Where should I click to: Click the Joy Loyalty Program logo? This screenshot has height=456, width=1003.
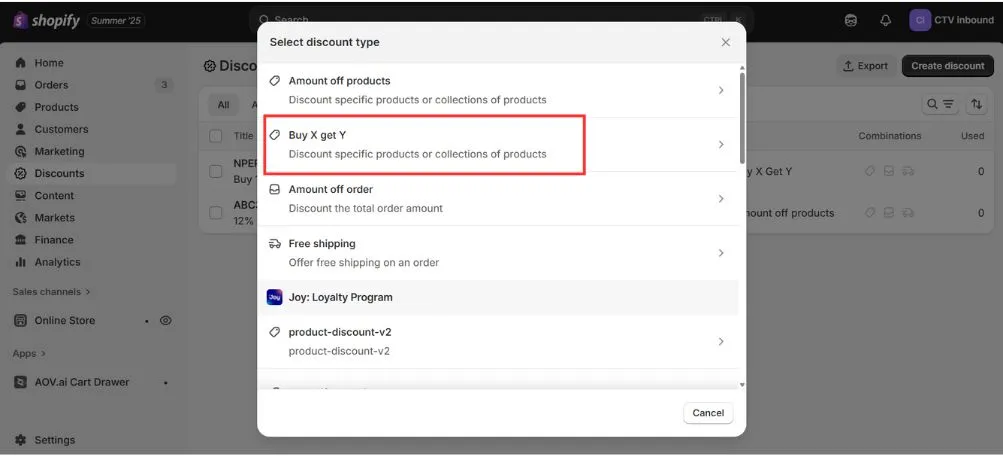(x=275, y=297)
